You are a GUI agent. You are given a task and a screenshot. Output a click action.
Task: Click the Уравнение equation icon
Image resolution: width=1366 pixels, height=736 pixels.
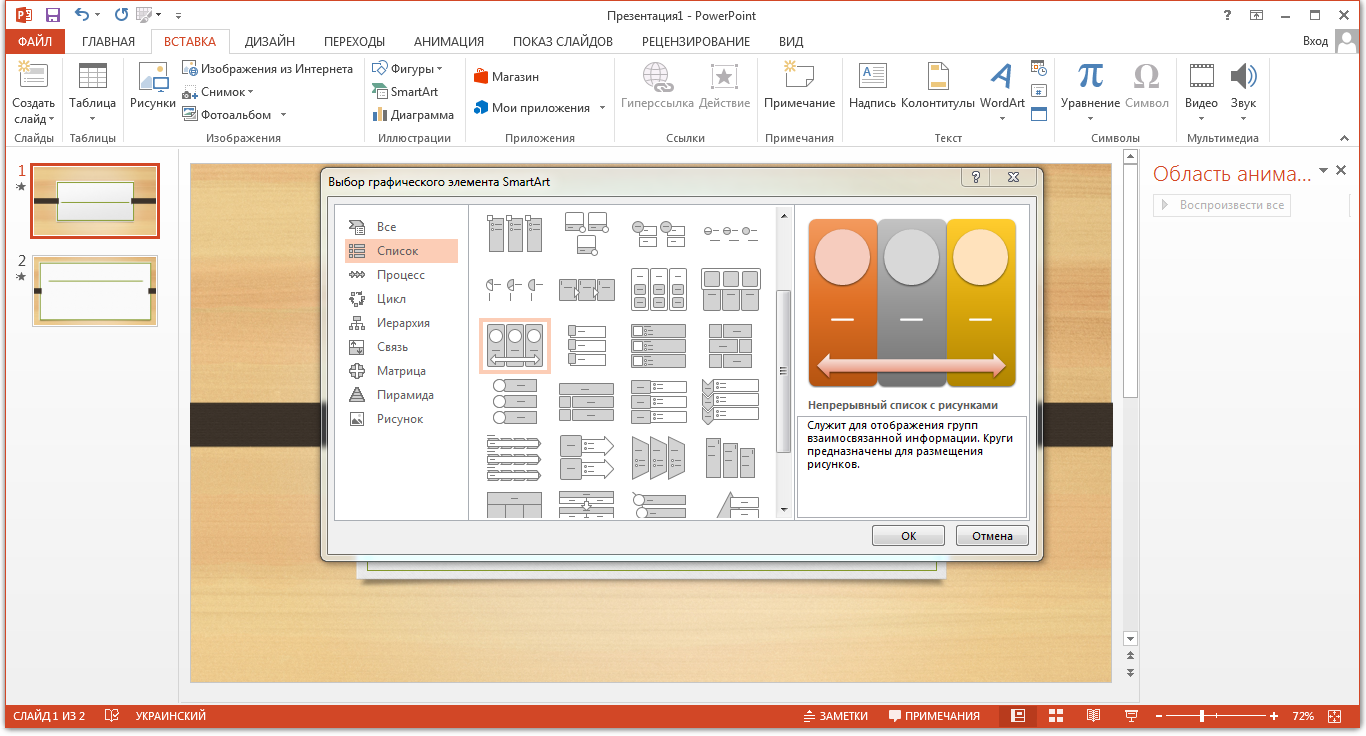click(1090, 78)
